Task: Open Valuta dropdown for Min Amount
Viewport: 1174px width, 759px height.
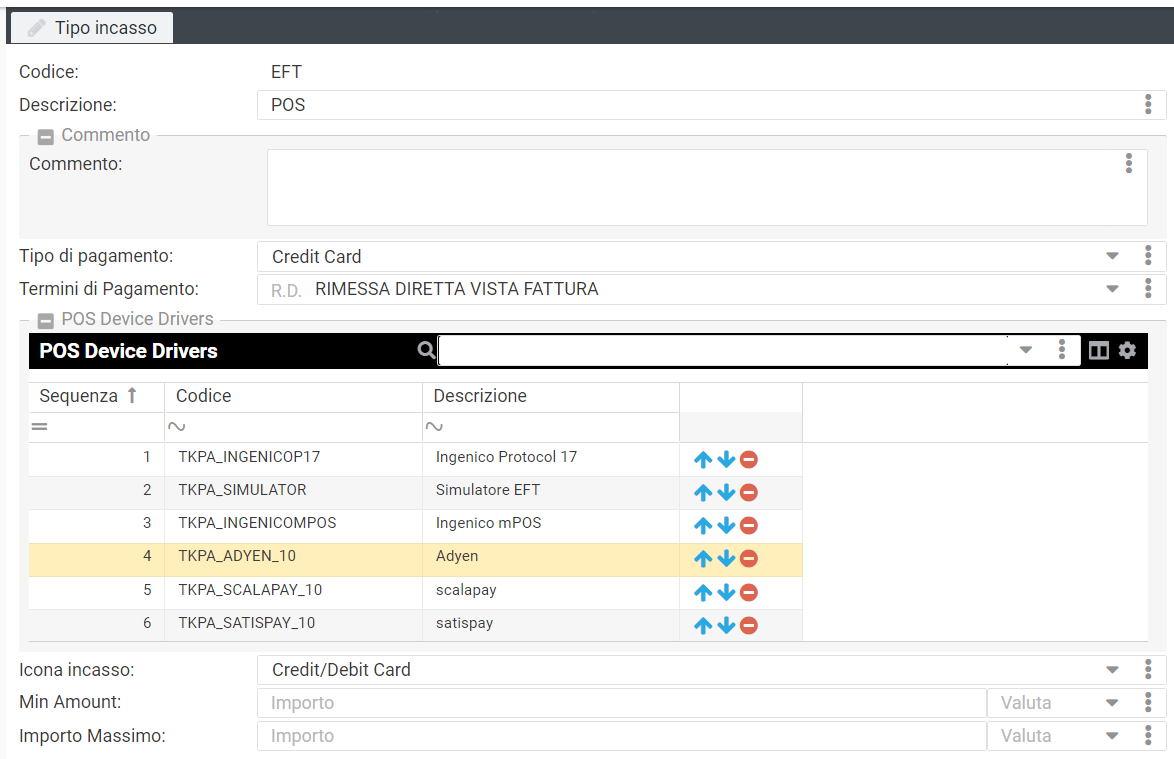Action: 1112,703
